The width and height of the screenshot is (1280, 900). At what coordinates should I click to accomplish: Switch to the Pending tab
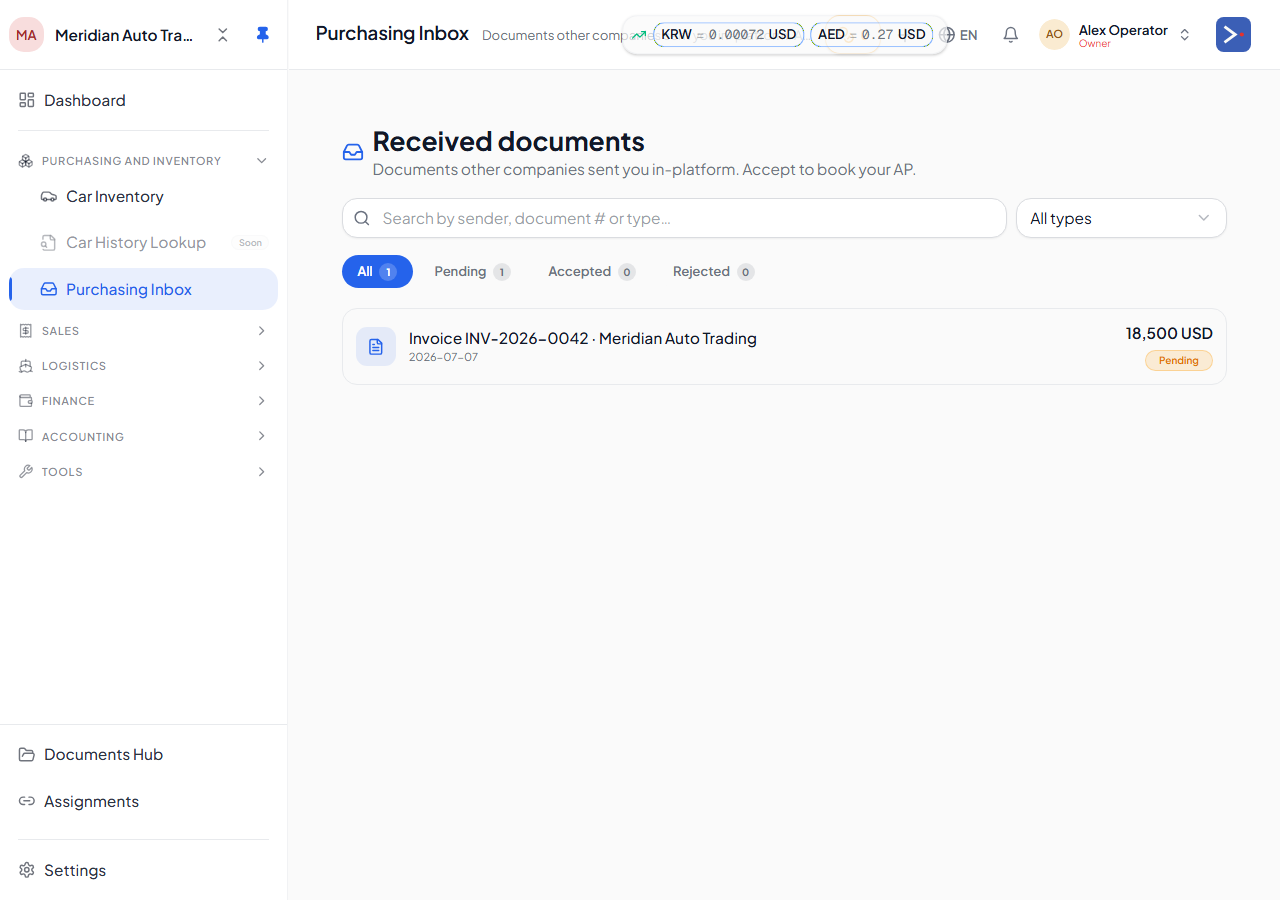tap(472, 271)
